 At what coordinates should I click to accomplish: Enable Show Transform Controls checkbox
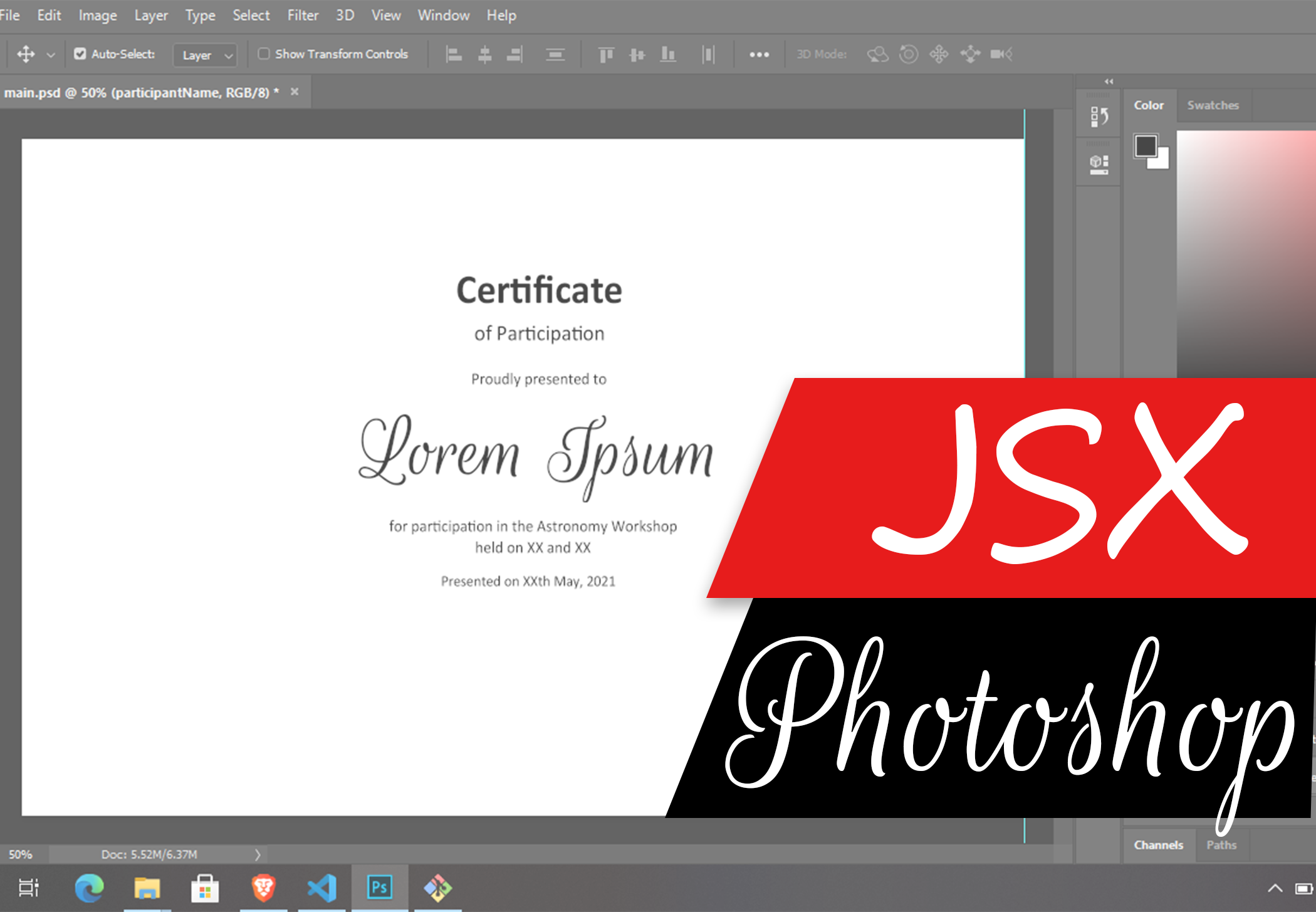tap(264, 54)
